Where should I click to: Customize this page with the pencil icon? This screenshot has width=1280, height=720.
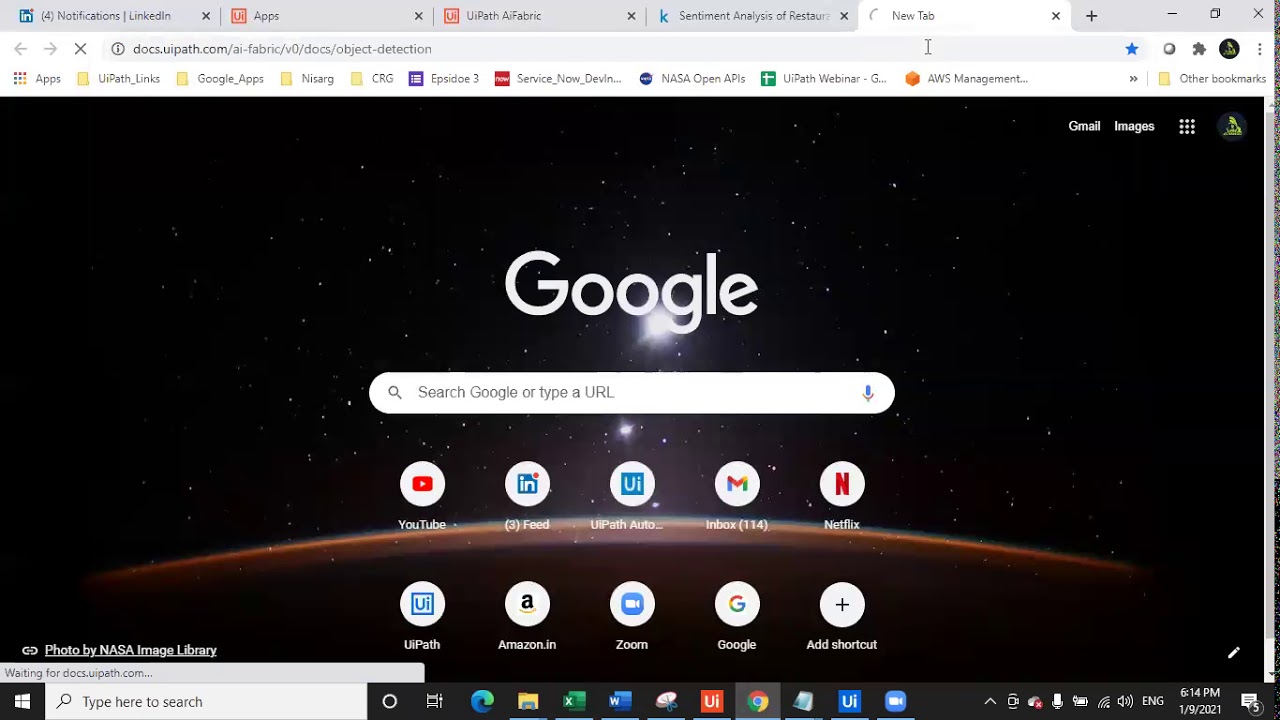point(1234,652)
